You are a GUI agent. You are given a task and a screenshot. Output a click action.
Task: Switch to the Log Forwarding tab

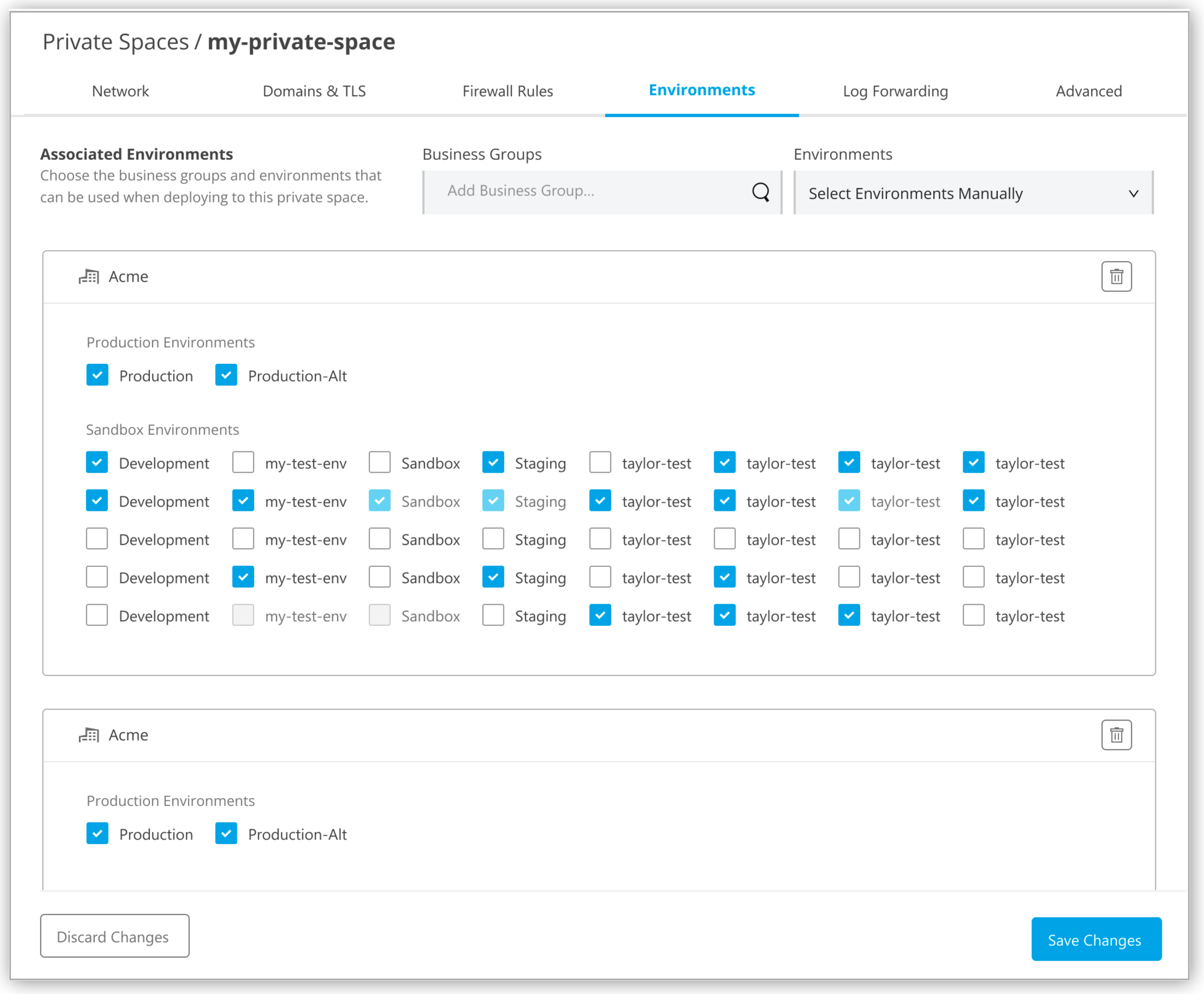(895, 91)
